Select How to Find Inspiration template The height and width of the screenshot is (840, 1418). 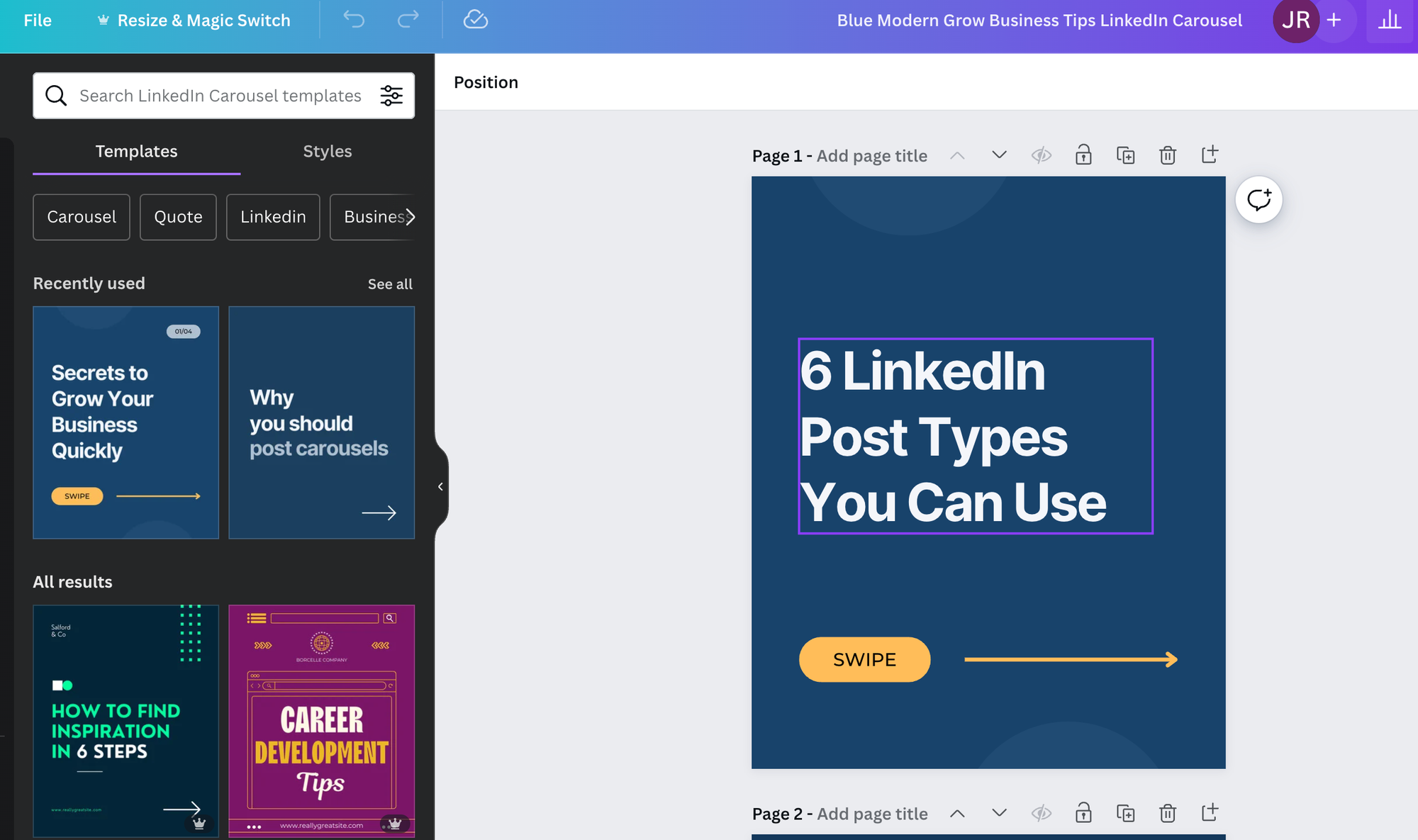pos(126,721)
